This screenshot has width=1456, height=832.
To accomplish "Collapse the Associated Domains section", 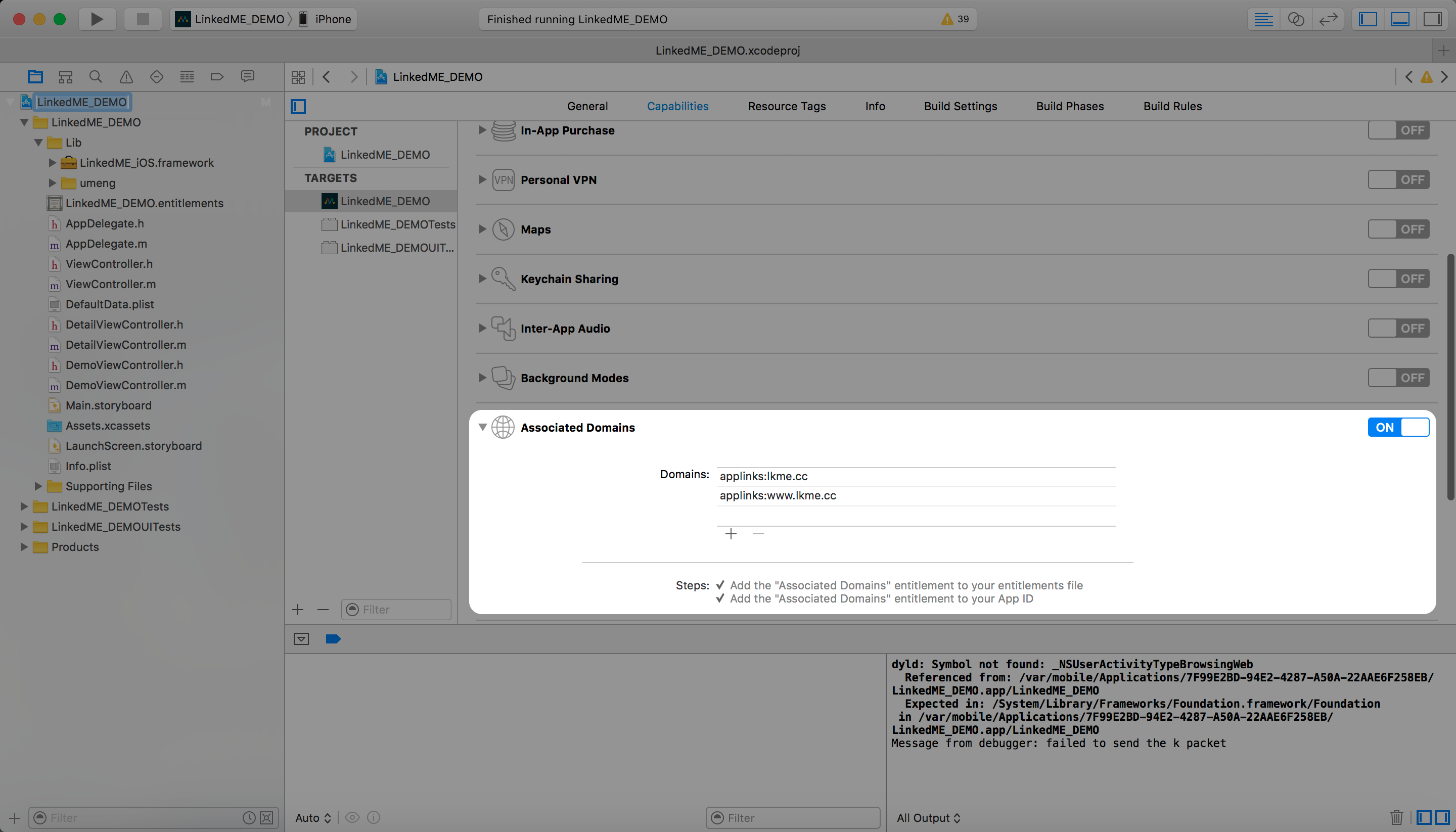I will (x=482, y=427).
